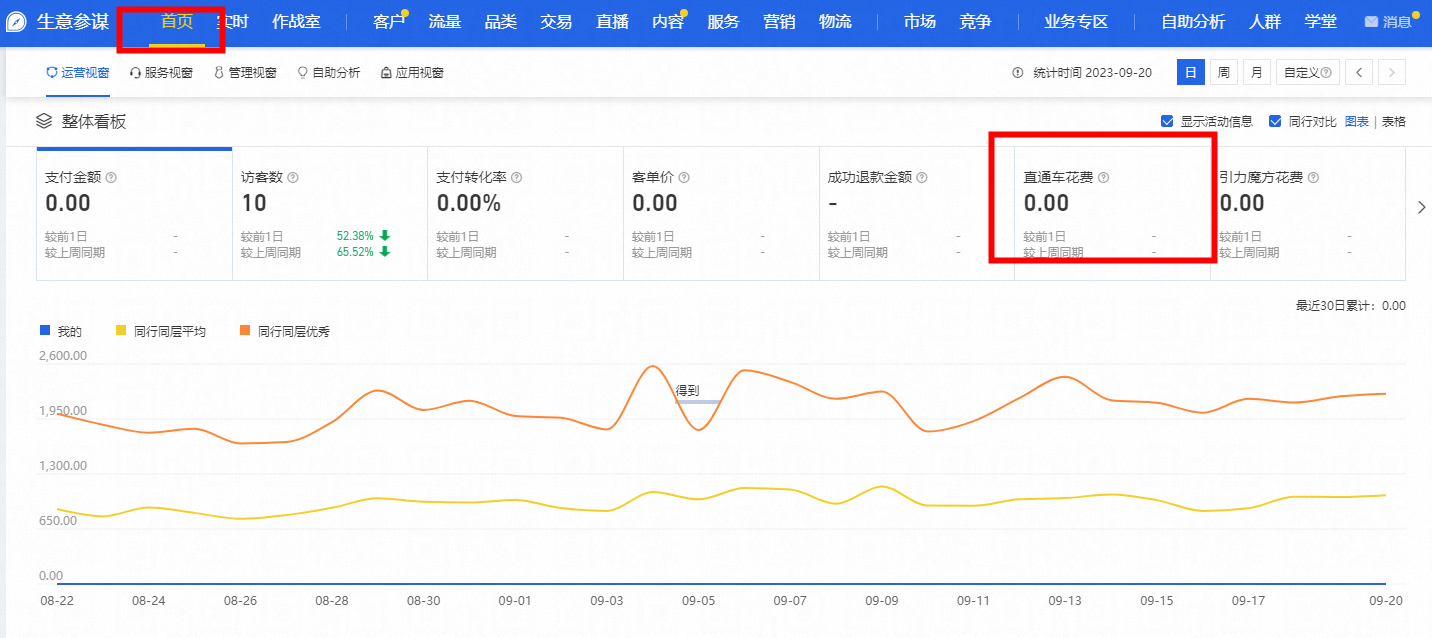Image resolution: width=1432 pixels, height=638 pixels.
Task: Go to previous date with left arrow
Action: click(x=1358, y=72)
